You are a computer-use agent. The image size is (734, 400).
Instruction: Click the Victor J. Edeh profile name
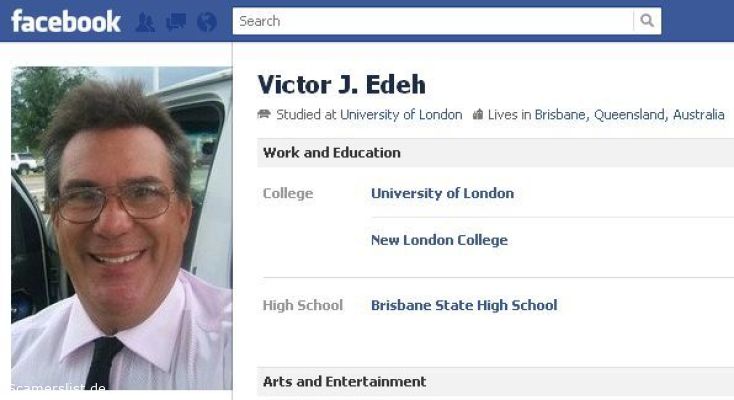342,85
